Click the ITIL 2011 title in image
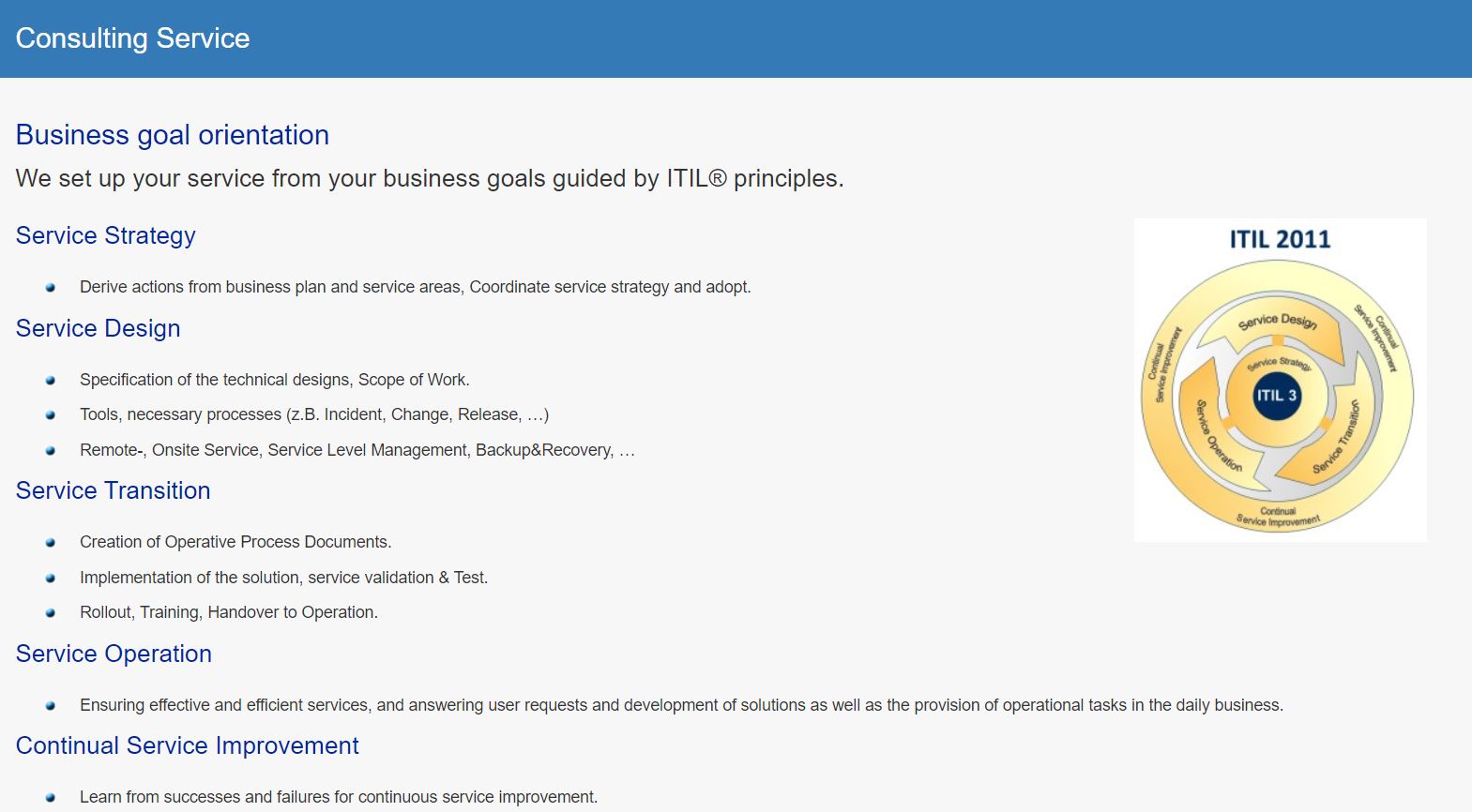The width and height of the screenshot is (1472, 812). tap(1280, 240)
